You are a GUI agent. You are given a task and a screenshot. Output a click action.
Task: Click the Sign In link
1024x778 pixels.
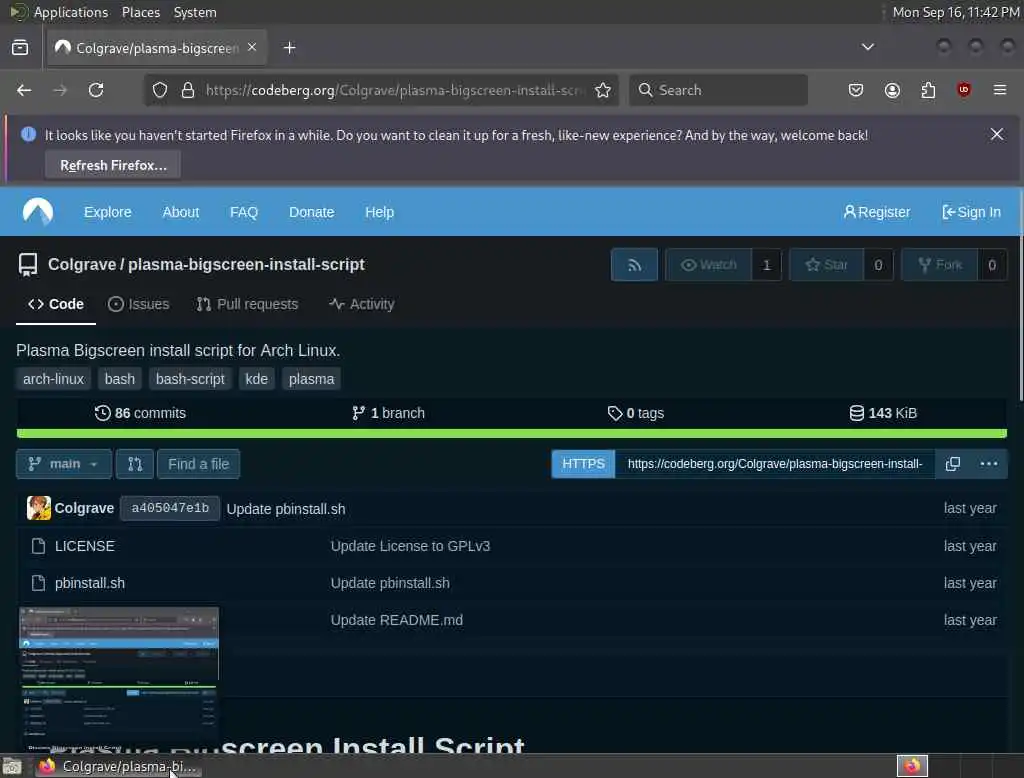pyautogui.click(x=971, y=212)
